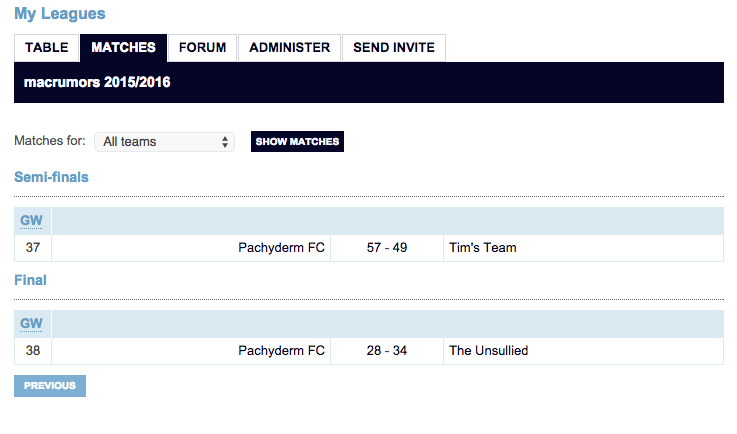Select Pachyderm FC in the gameweek 38 row
Viewport: 737px width, 434px height.
pyautogui.click(x=281, y=351)
